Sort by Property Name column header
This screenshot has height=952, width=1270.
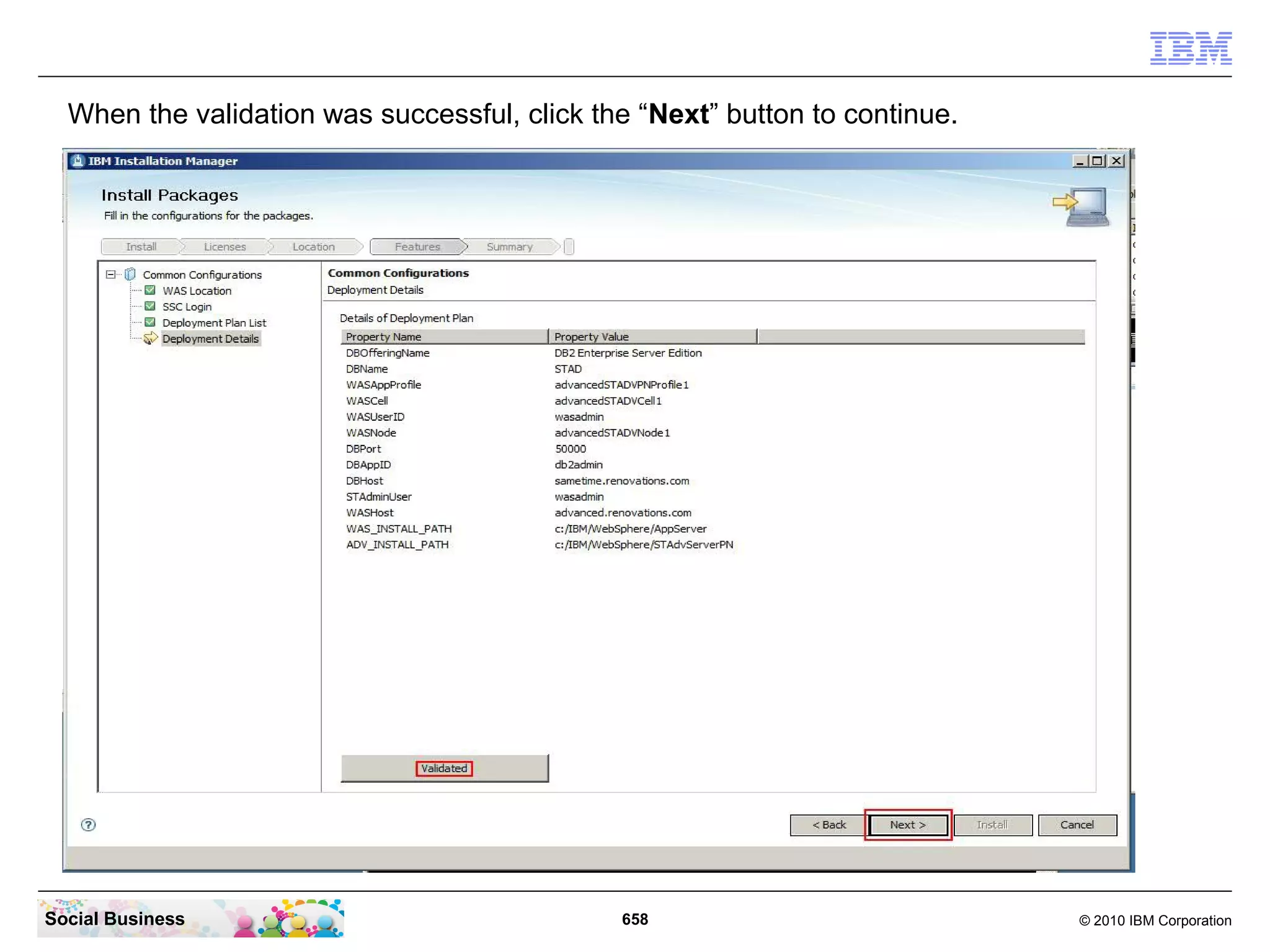pos(445,337)
